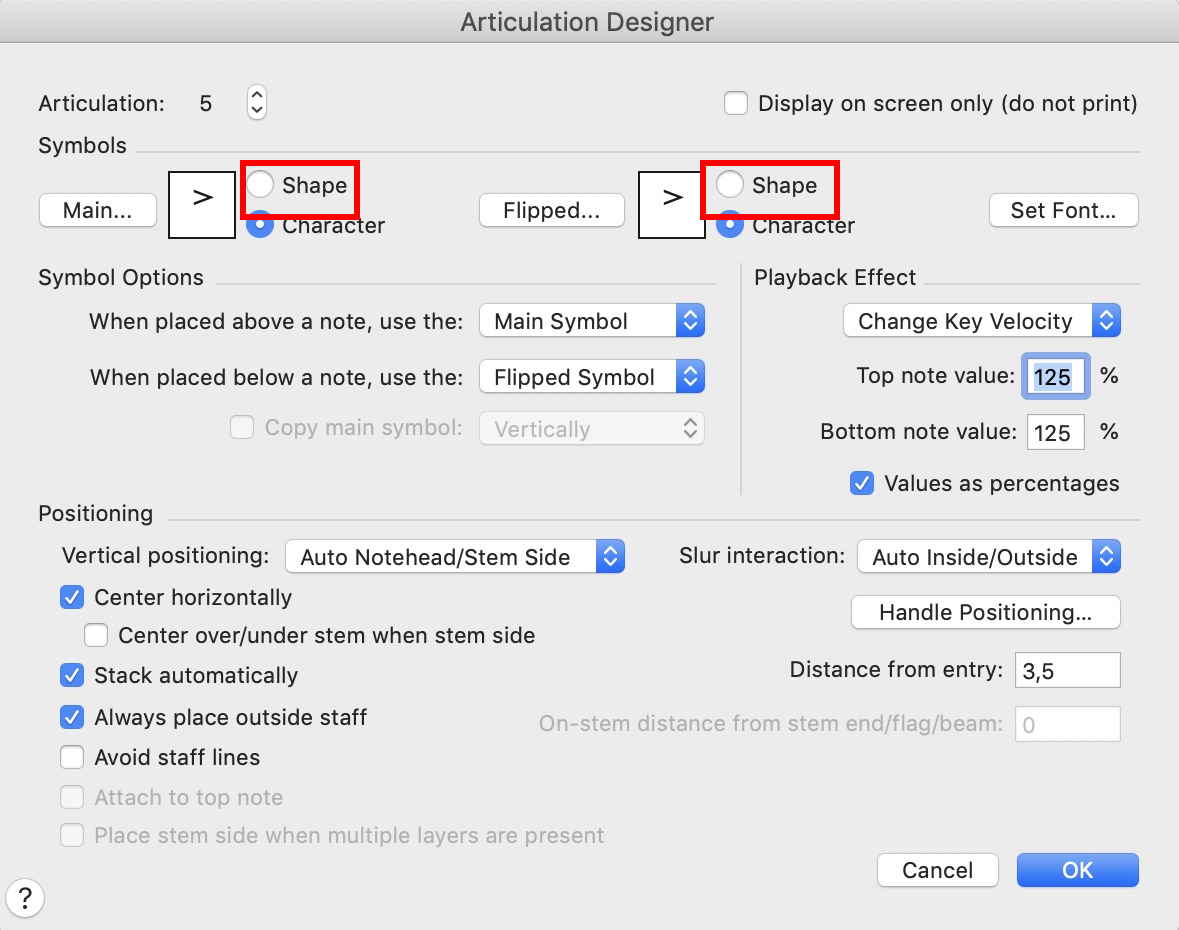Click the Set Font button
This screenshot has width=1179, height=930.
(1063, 211)
